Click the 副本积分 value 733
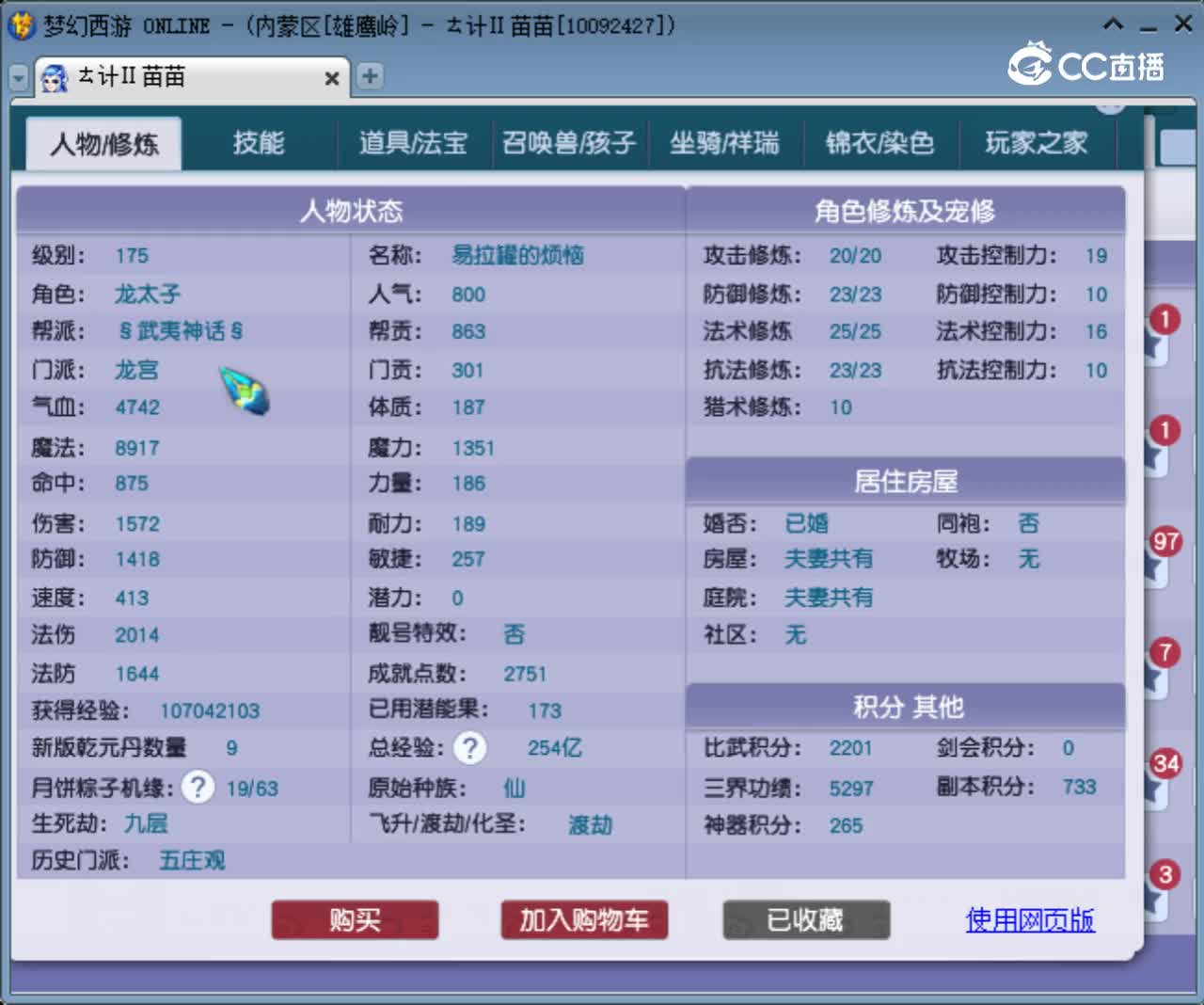The image size is (1204, 1005). click(x=1079, y=787)
